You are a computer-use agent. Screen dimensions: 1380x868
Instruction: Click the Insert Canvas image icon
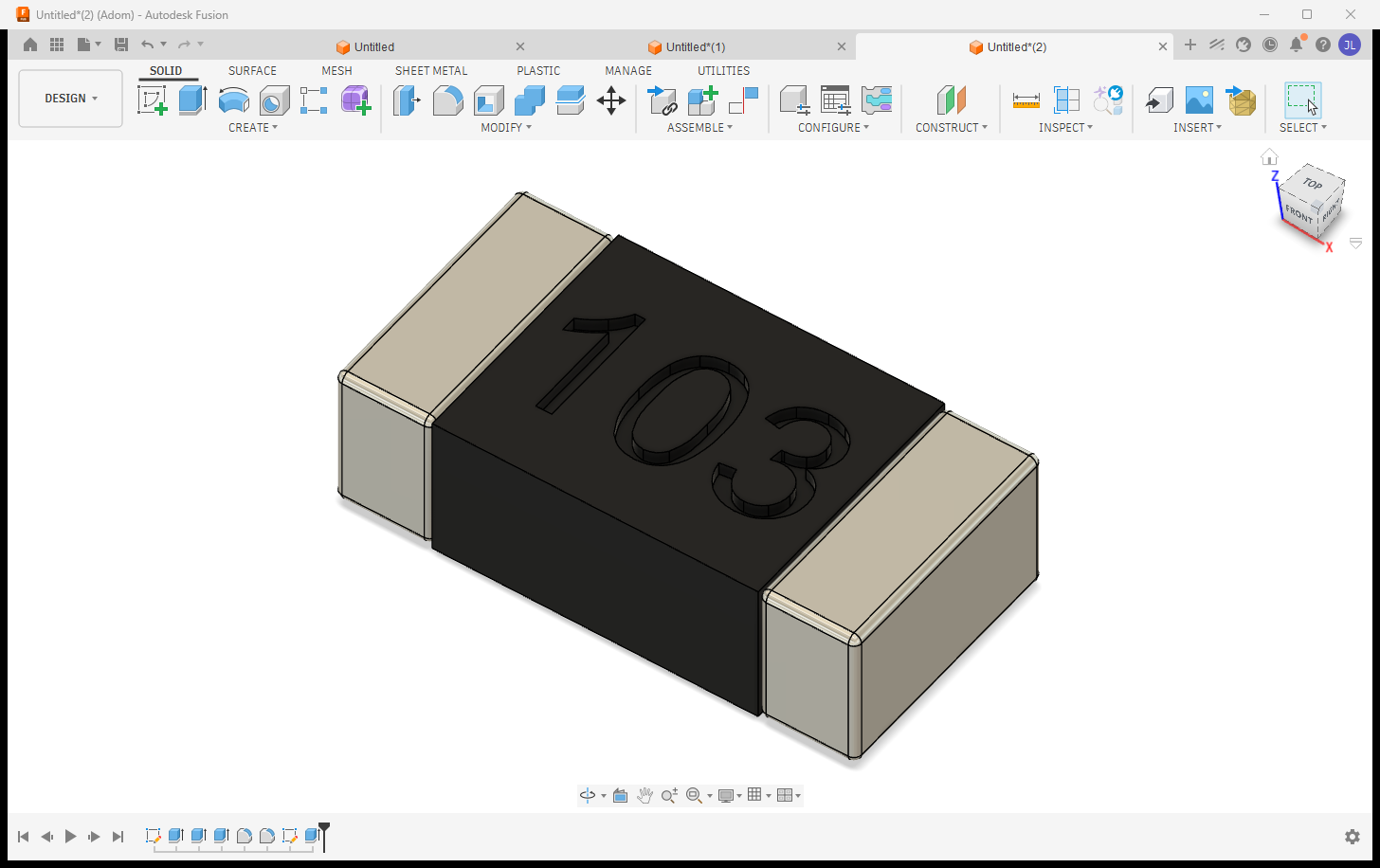[x=1199, y=99]
